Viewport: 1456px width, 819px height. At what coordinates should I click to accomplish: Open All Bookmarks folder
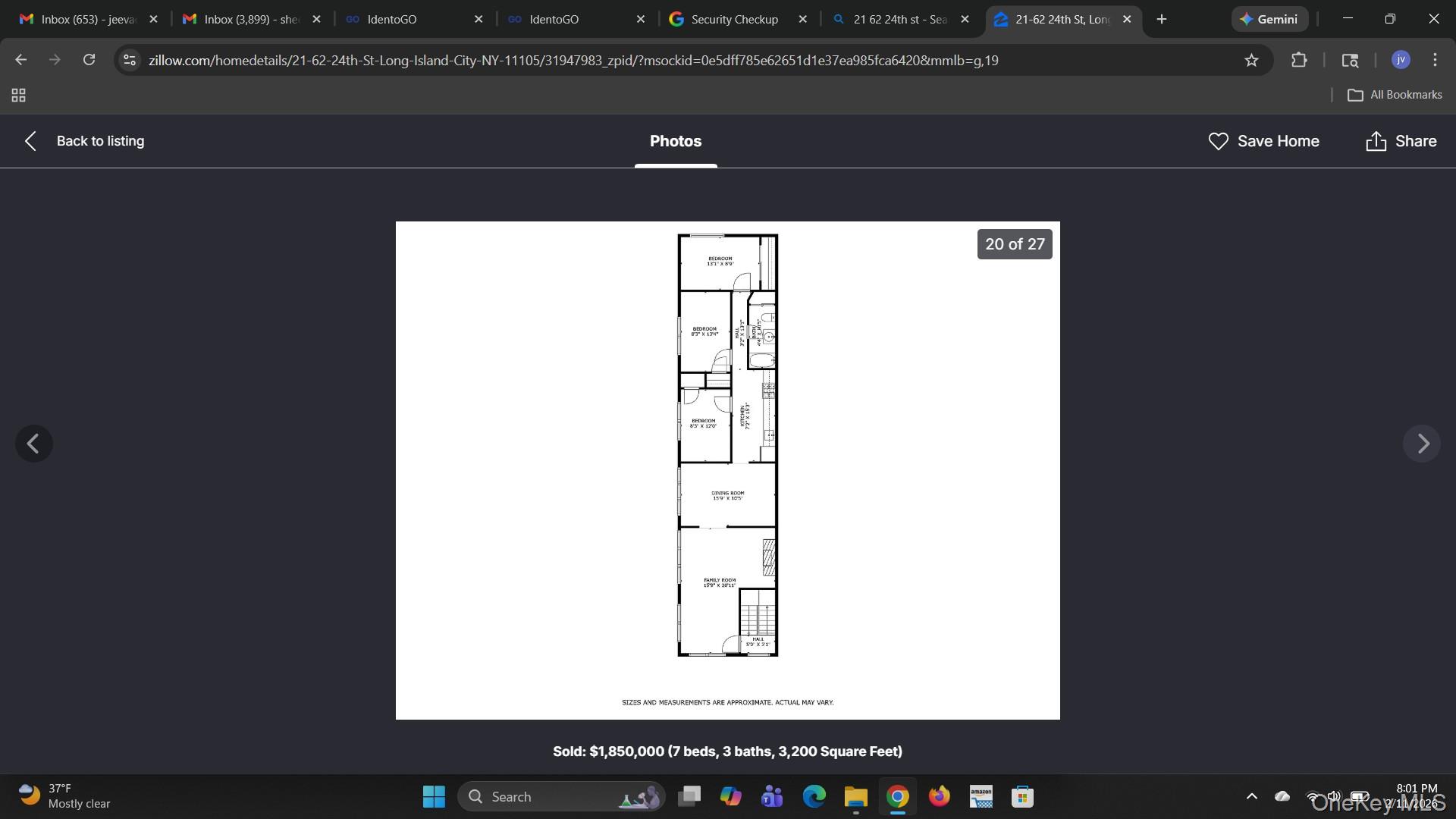pos(1395,95)
